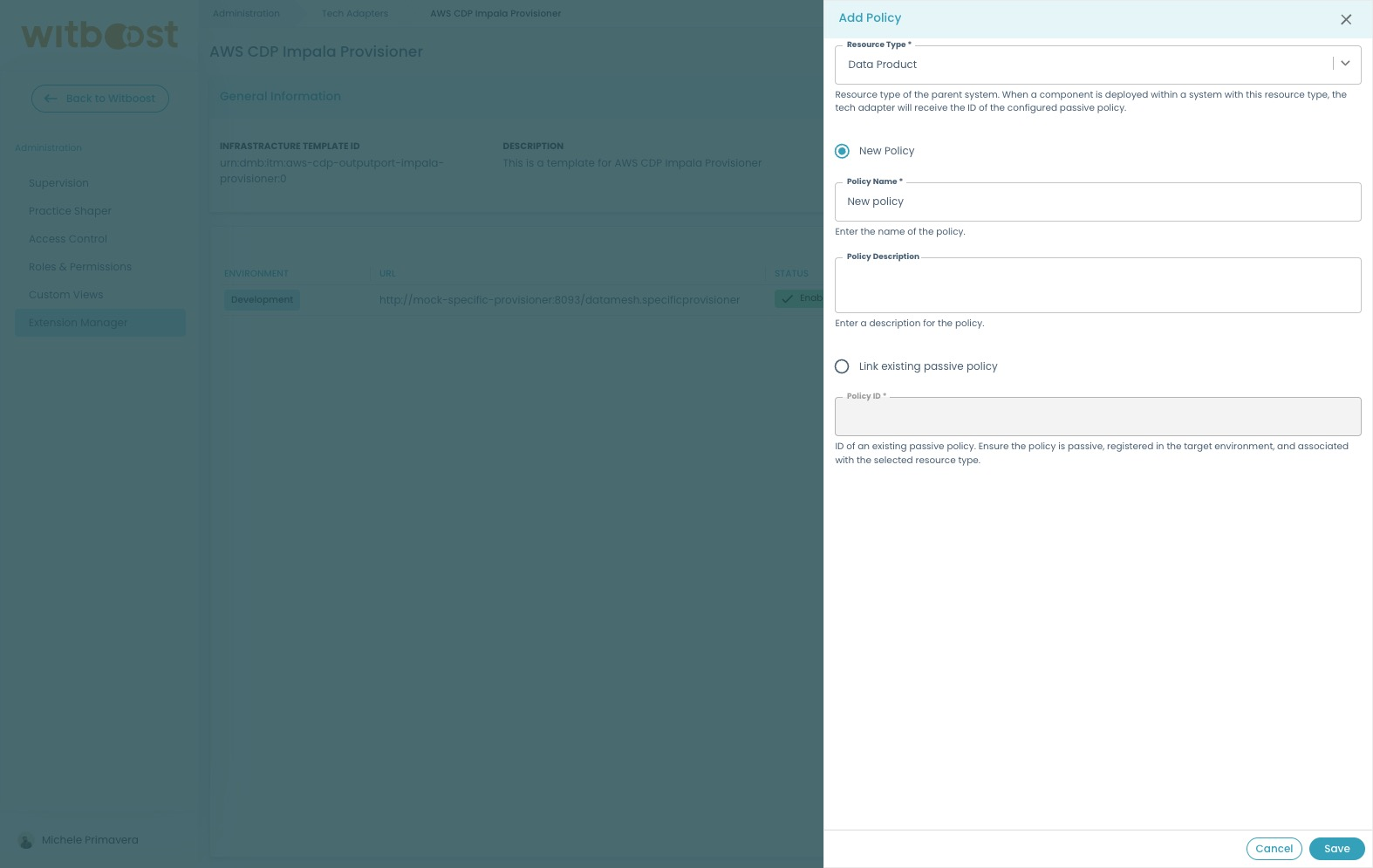Viewport: 1373px width, 868px height.
Task: Open the Data Product resource type combo box
Action: (1082, 65)
